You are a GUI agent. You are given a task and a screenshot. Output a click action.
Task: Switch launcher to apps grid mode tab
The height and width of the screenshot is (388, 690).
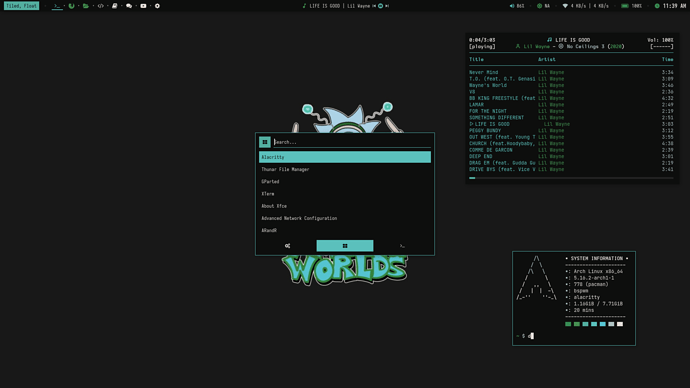click(x=345, y=245)
